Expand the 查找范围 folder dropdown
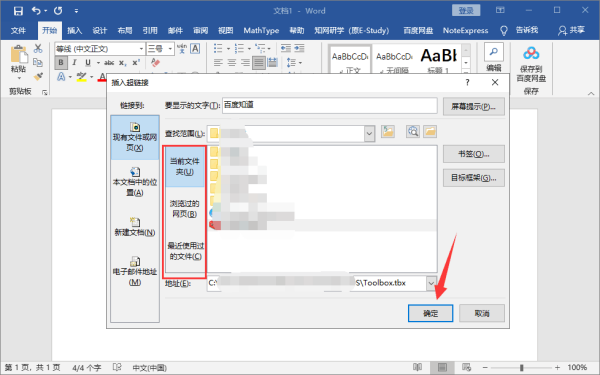 pos(369,134)
